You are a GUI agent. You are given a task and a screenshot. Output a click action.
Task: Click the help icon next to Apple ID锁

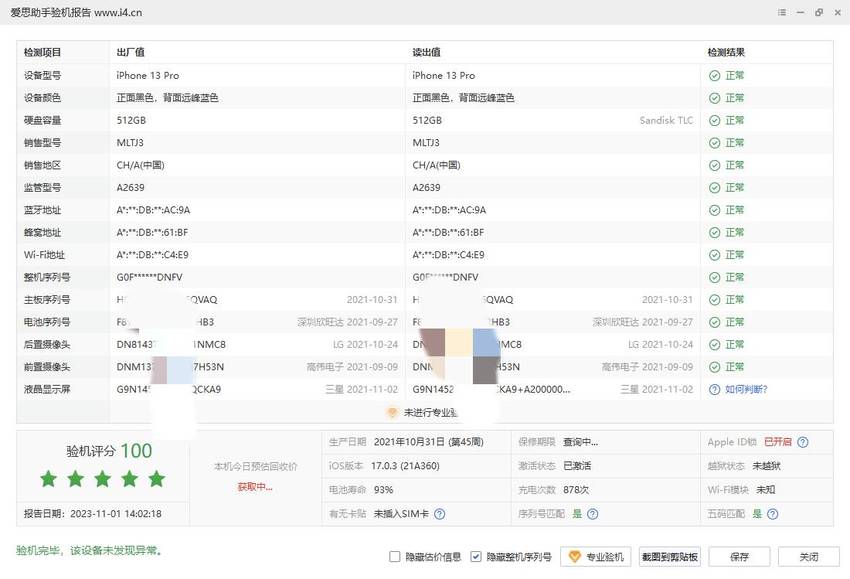point(803,442)
